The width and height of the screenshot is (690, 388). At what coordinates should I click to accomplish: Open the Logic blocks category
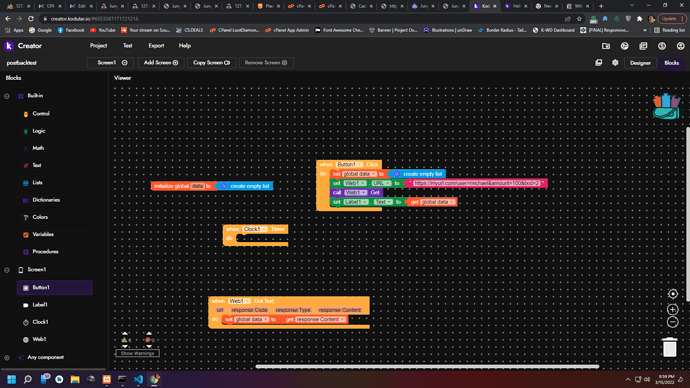click(39, 131)
